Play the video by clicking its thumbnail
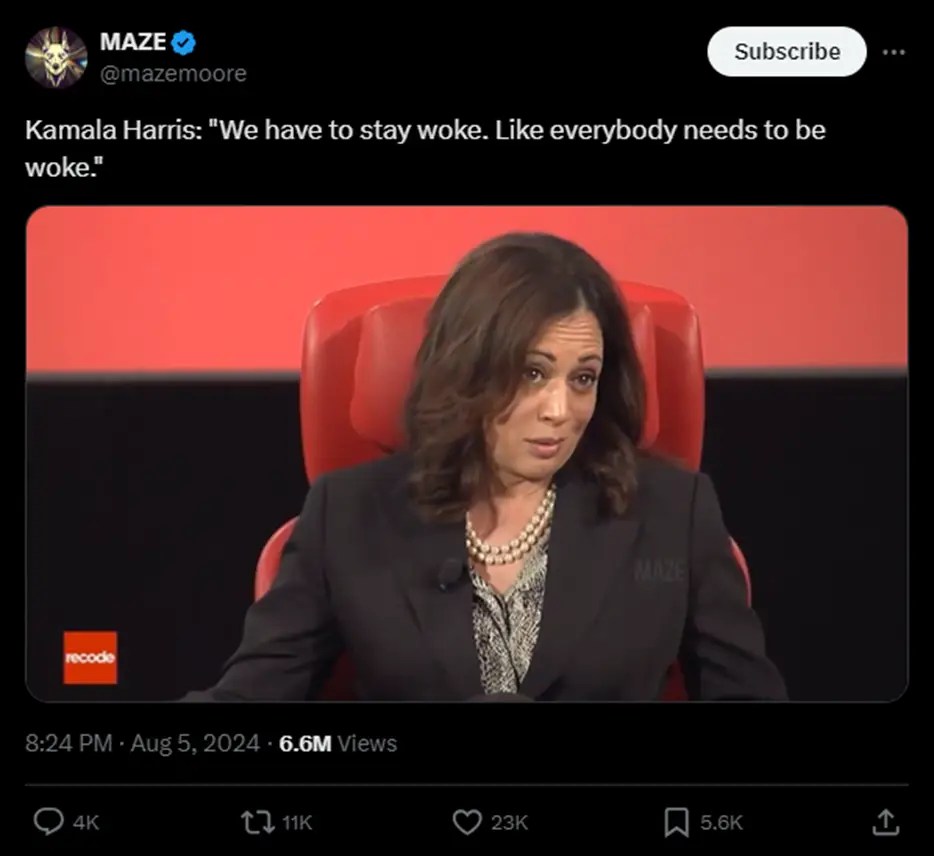934x856 pixels. [x=467, y=453]
